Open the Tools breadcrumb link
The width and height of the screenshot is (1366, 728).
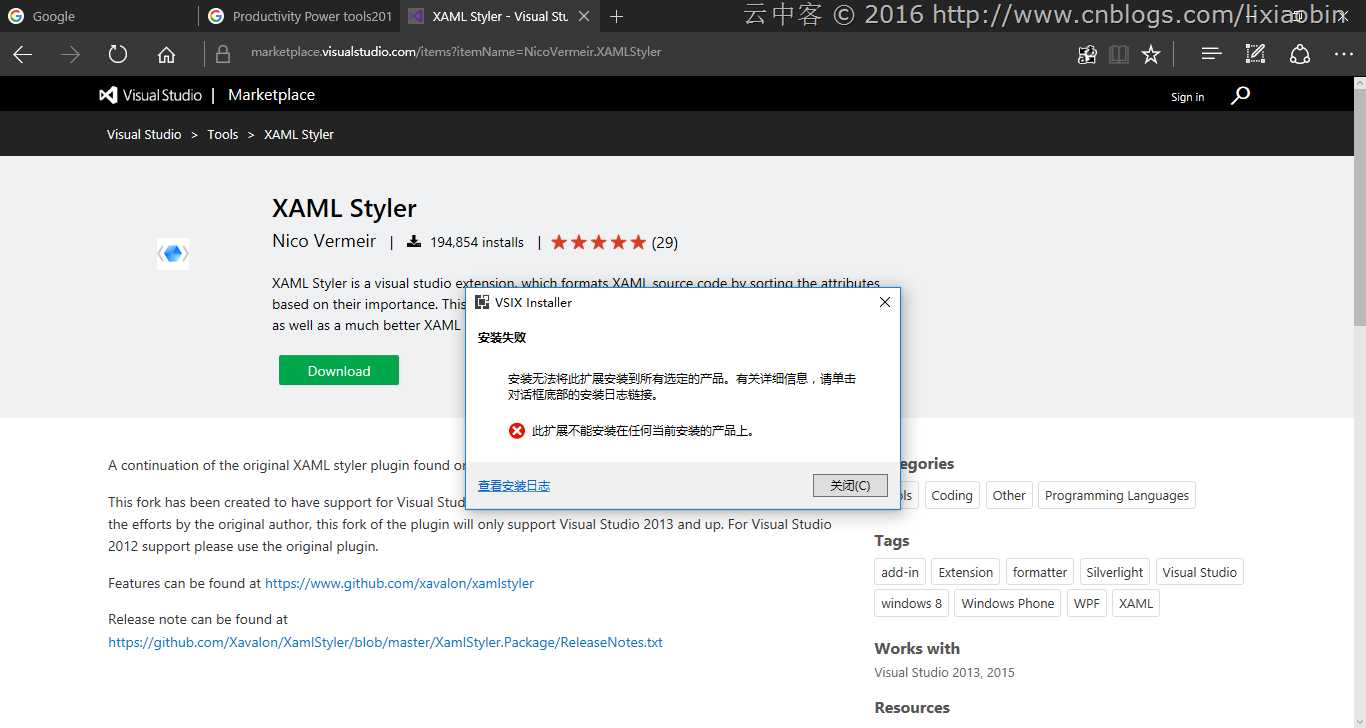click(x=223, y=134)
